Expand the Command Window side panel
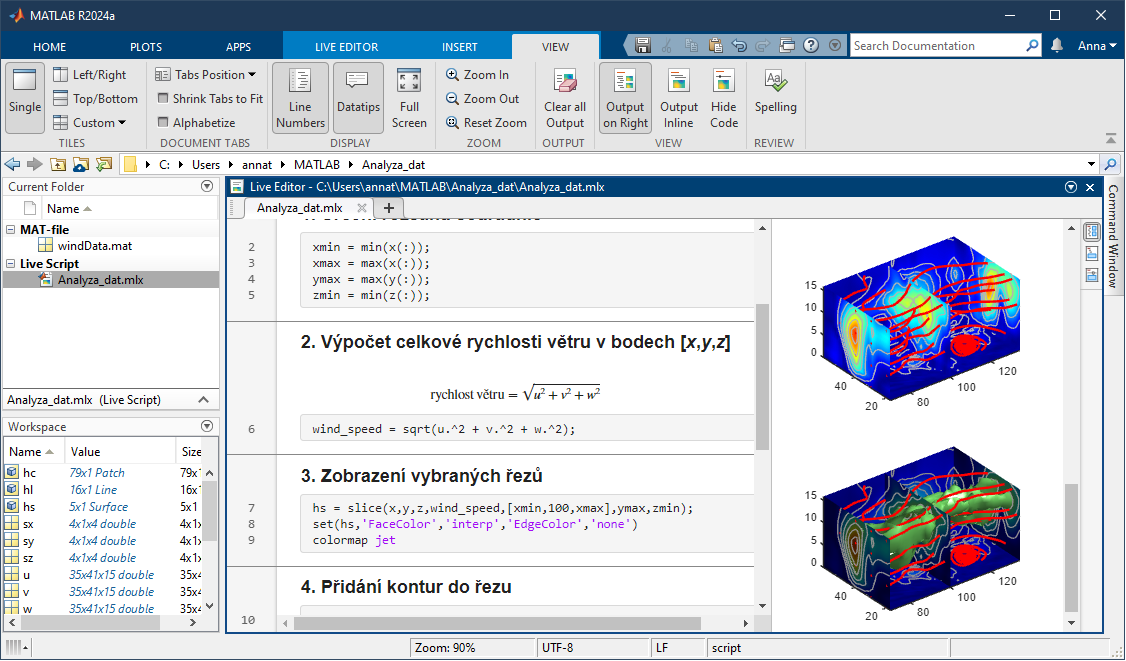This screenshot has height=661, width=1126. pyautogui.click(x=1113, y=236)
